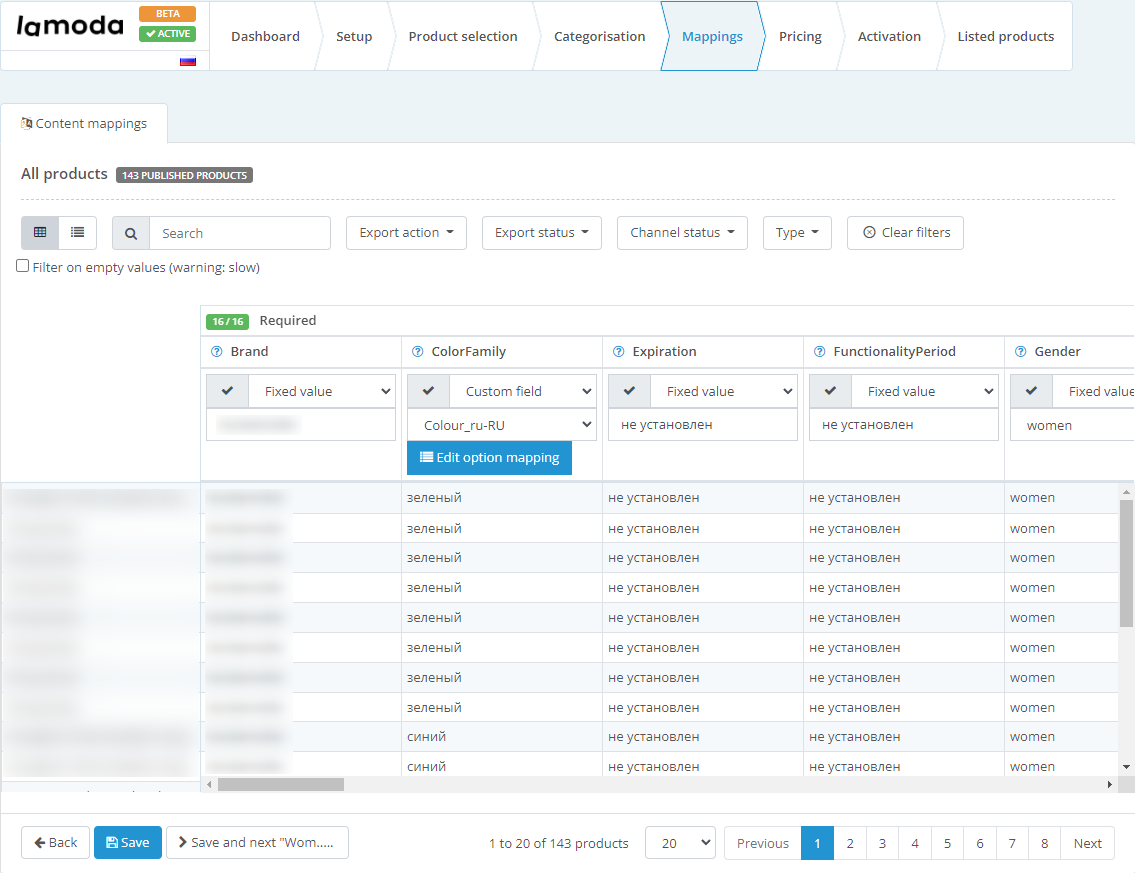This screenshot has height=873, width=1135.
Task: Enable Filter on empty values checkbox
Action: pyautogui.click(x=23, y=266)
